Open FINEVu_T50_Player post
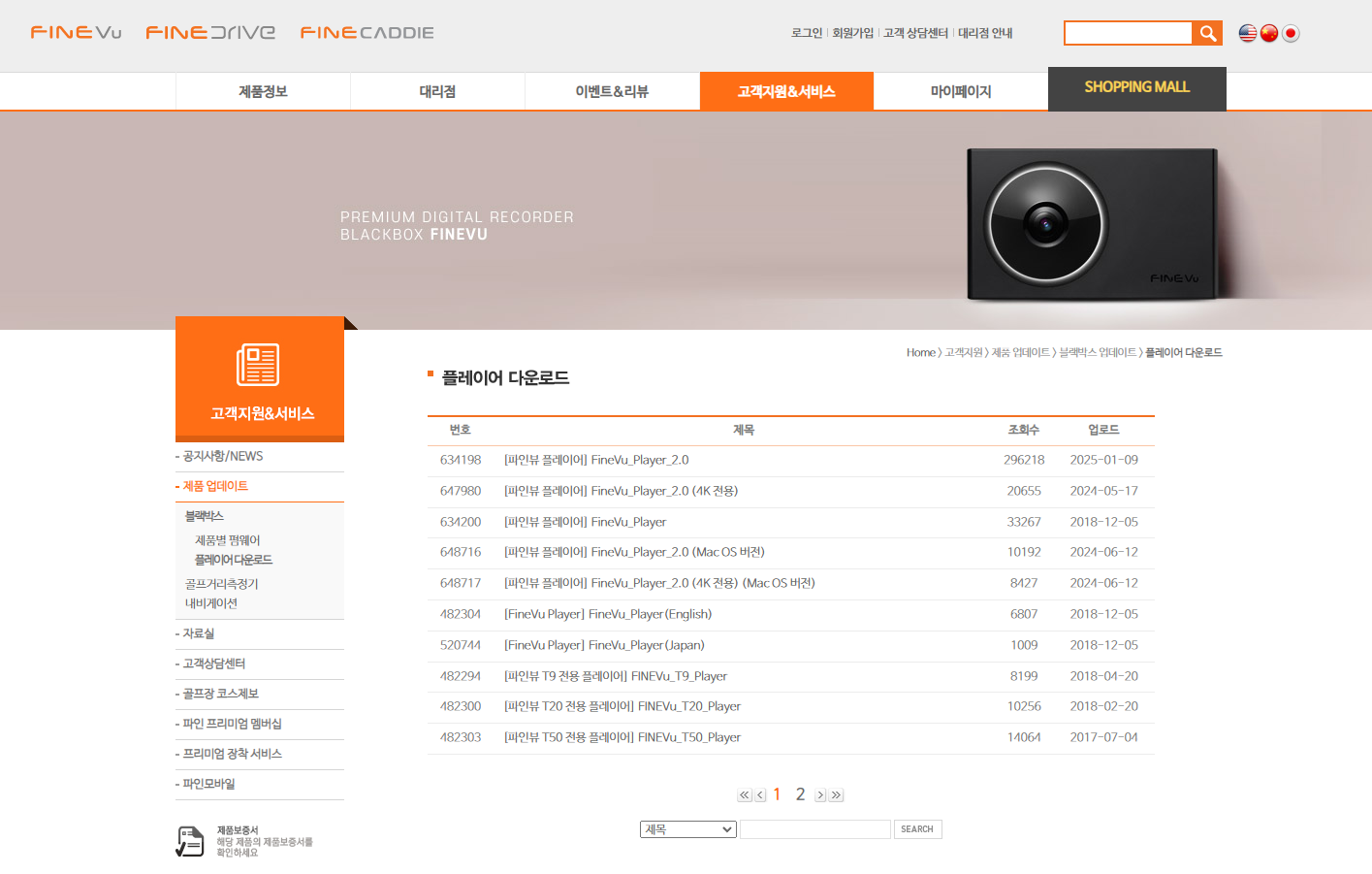 tap(622, 737)
